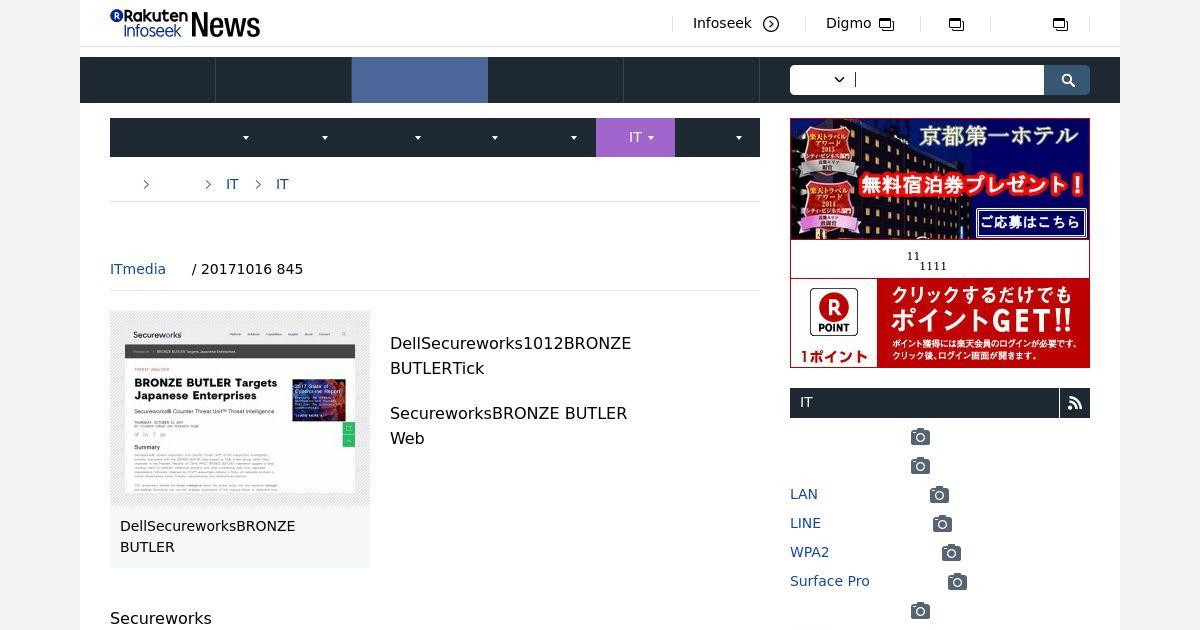
Task: Expand the purple IT sub-navigation dropdown
Action: coord(635,138)
